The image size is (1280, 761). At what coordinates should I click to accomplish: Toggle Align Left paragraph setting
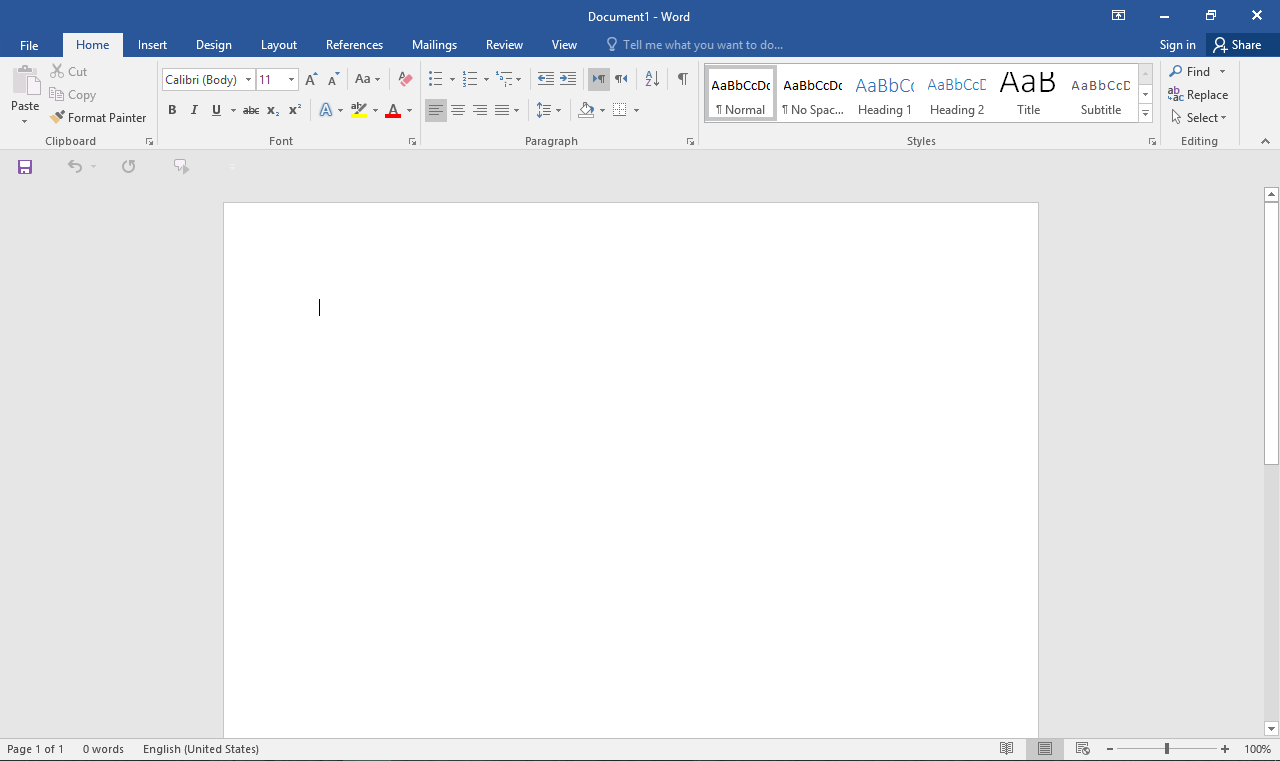tap(436, 110)
